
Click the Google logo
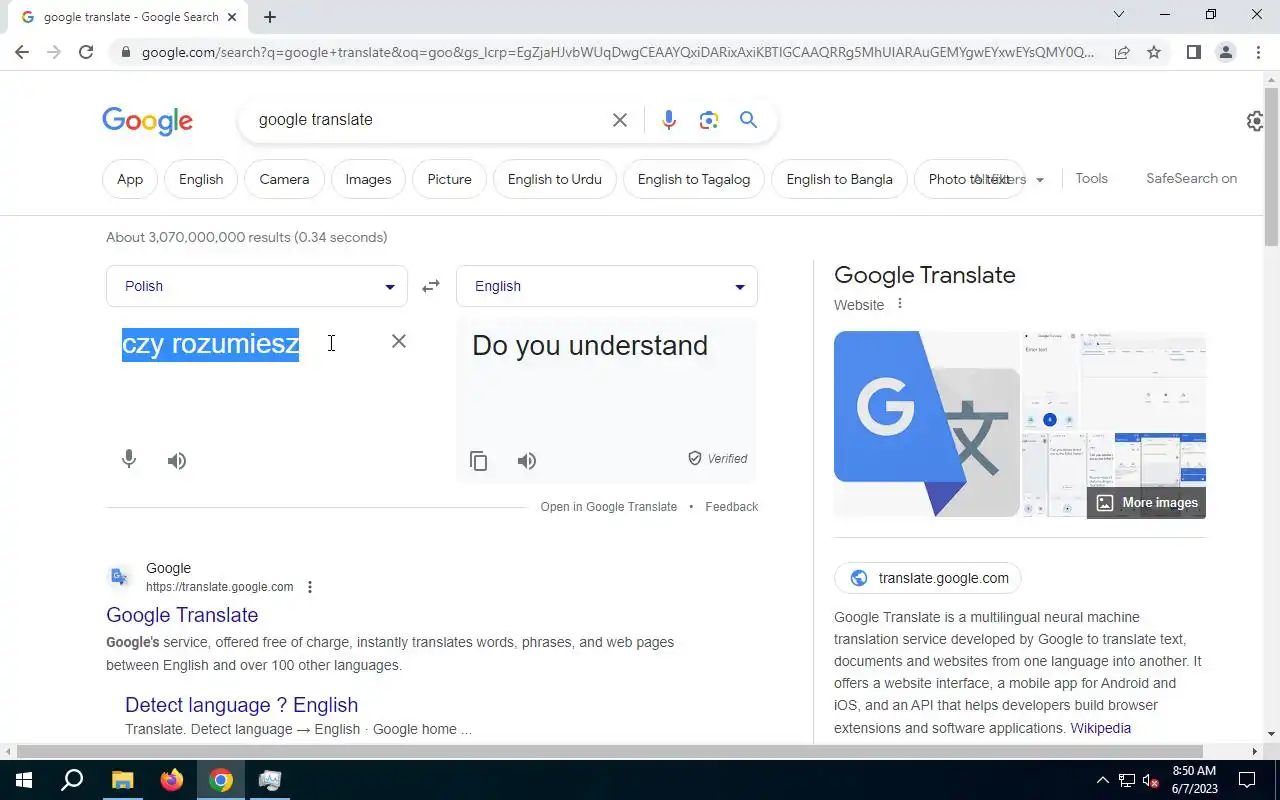(x=147, y=121)
